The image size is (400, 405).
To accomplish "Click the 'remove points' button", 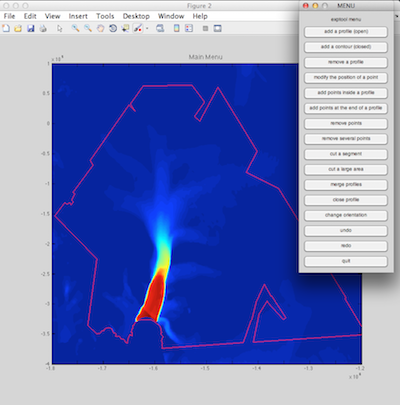I will tap(346, 124).
